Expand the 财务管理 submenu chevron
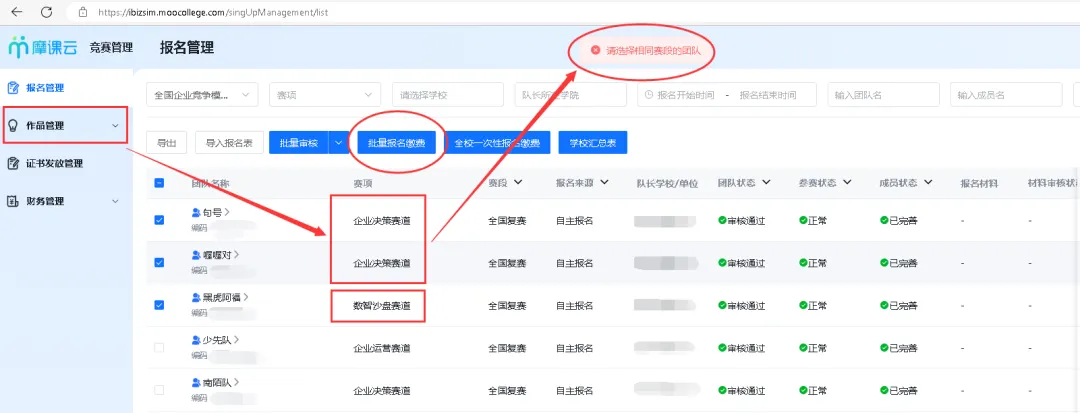Screen dimensions: 1080x413 115,202
